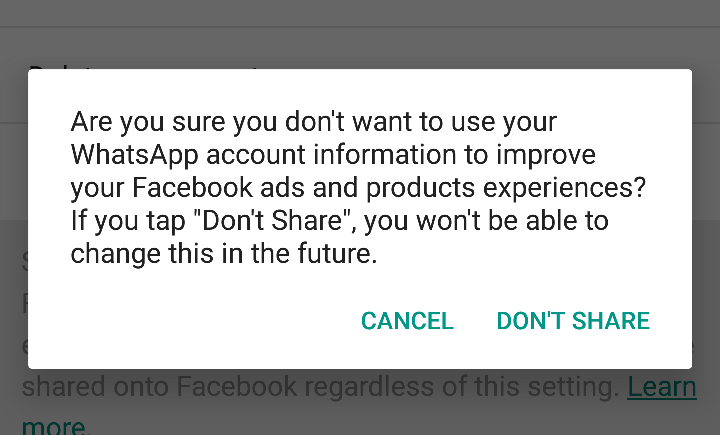Tap the word "more." of the link
This screenshot has width=720, height=435.
pyautogui.click(x=54, y=424)
